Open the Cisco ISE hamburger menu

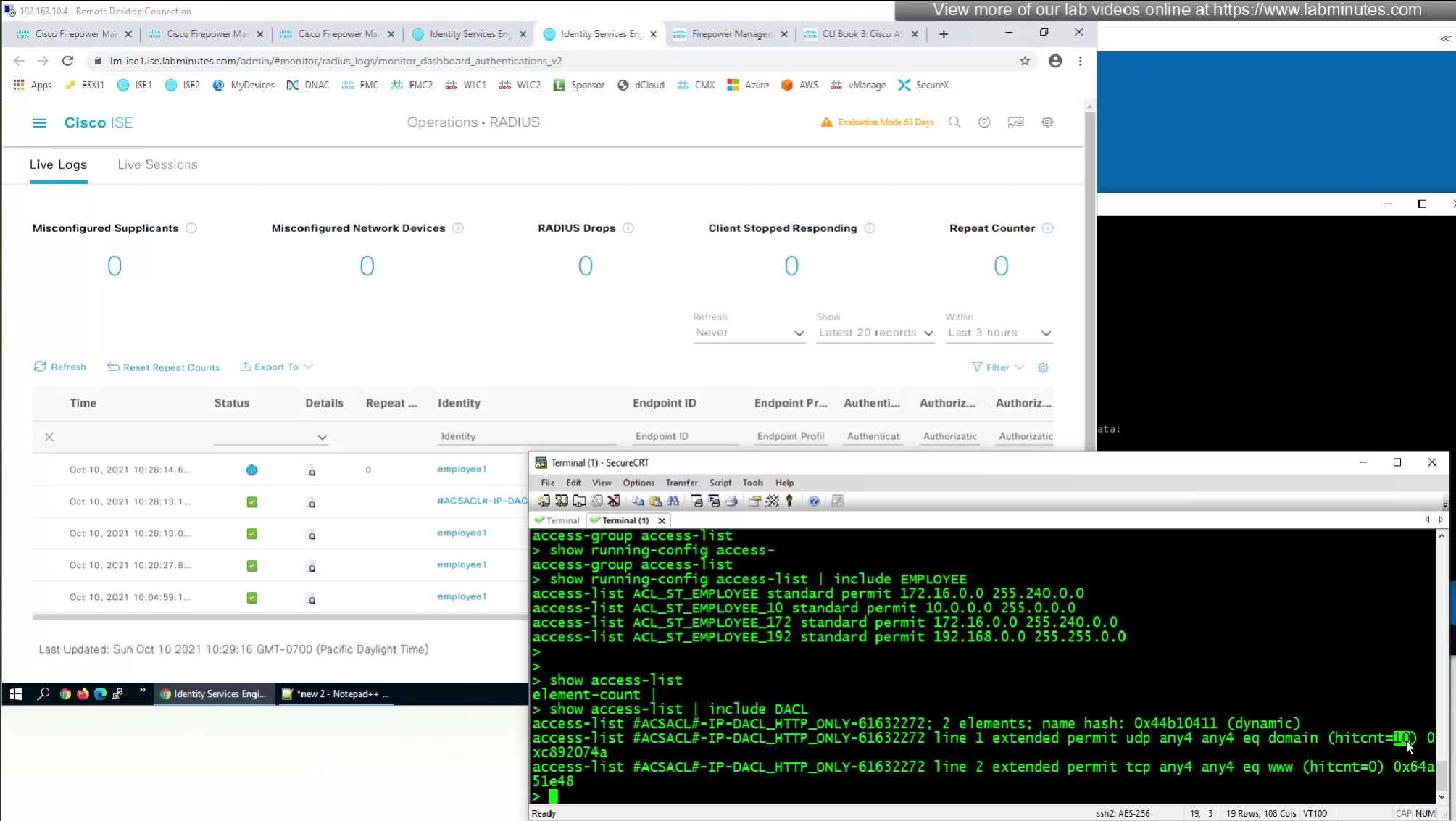click(x=39, y=122)
